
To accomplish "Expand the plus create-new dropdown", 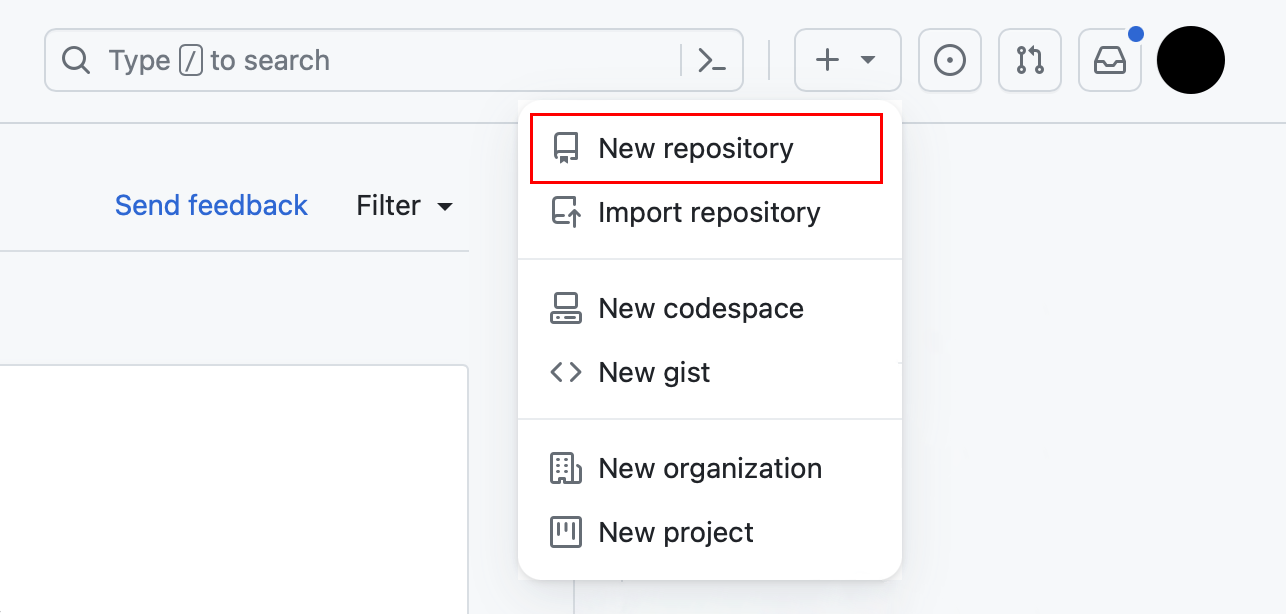I will (848, 60).
